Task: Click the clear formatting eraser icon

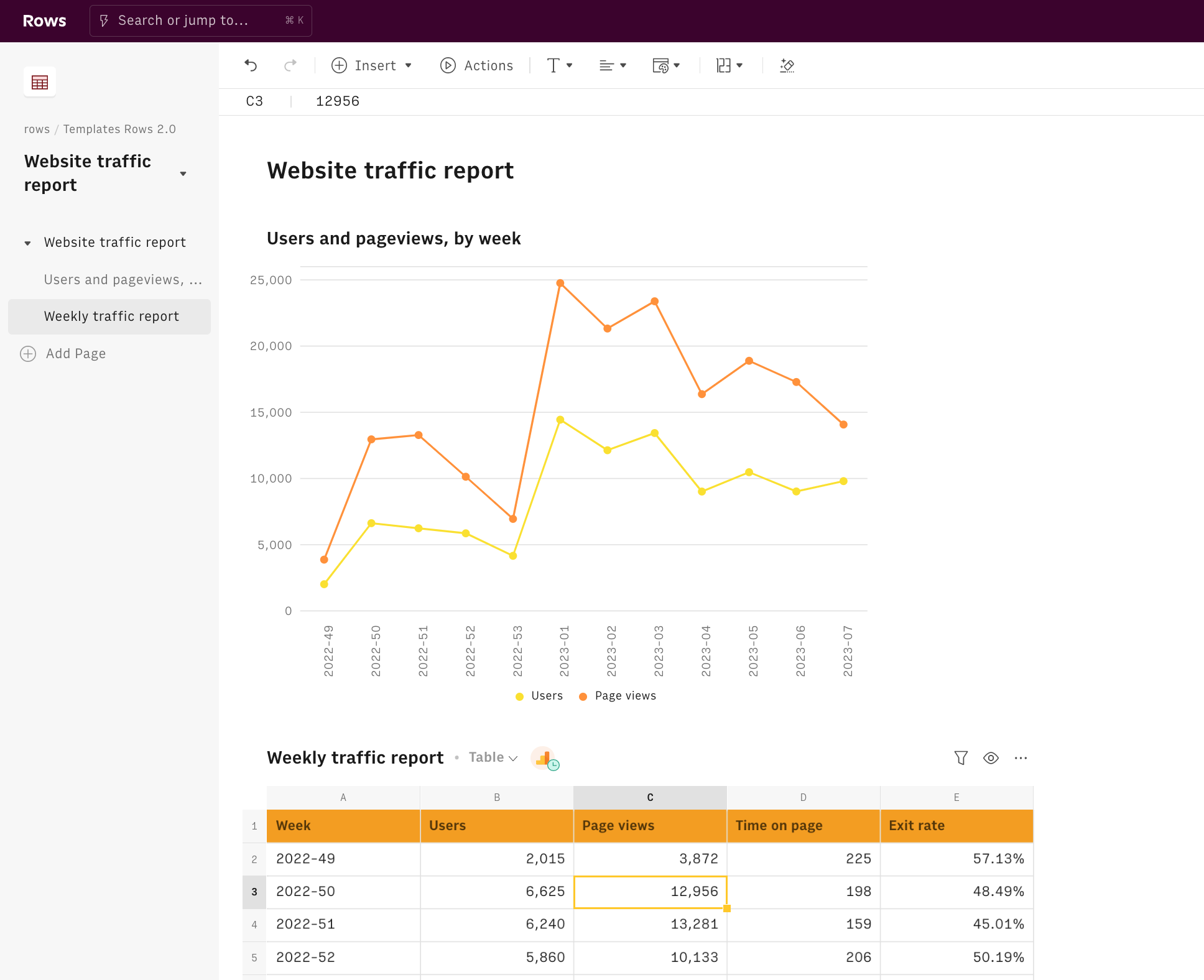Action: point(787,65)
